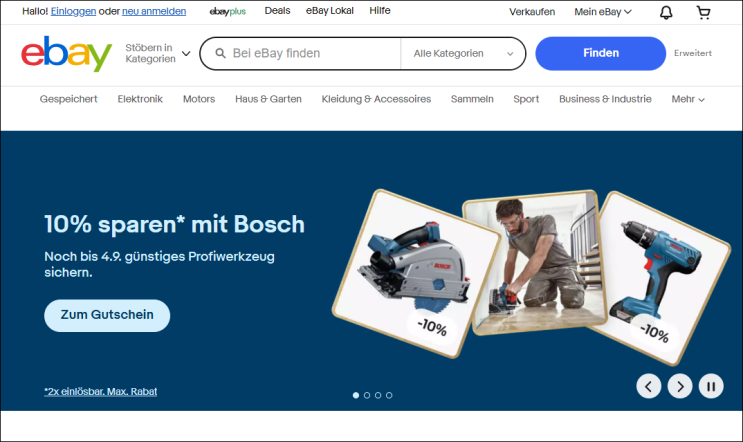The width and height of the screenshot is (743, 442).
Task: Open the Sammeln category
Action: click(472, 99)
